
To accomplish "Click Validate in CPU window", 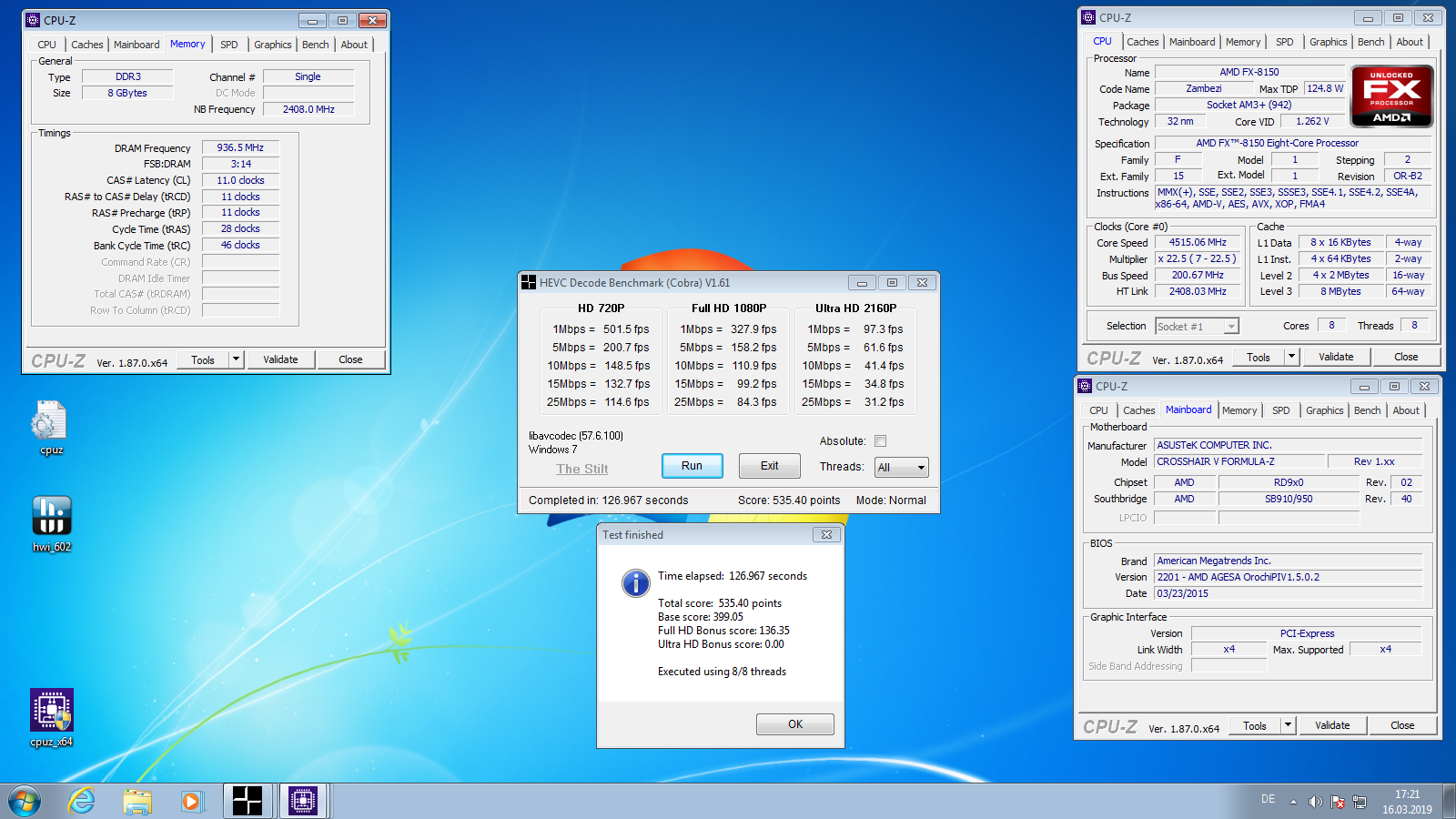I will click(x=1336, y=357).
